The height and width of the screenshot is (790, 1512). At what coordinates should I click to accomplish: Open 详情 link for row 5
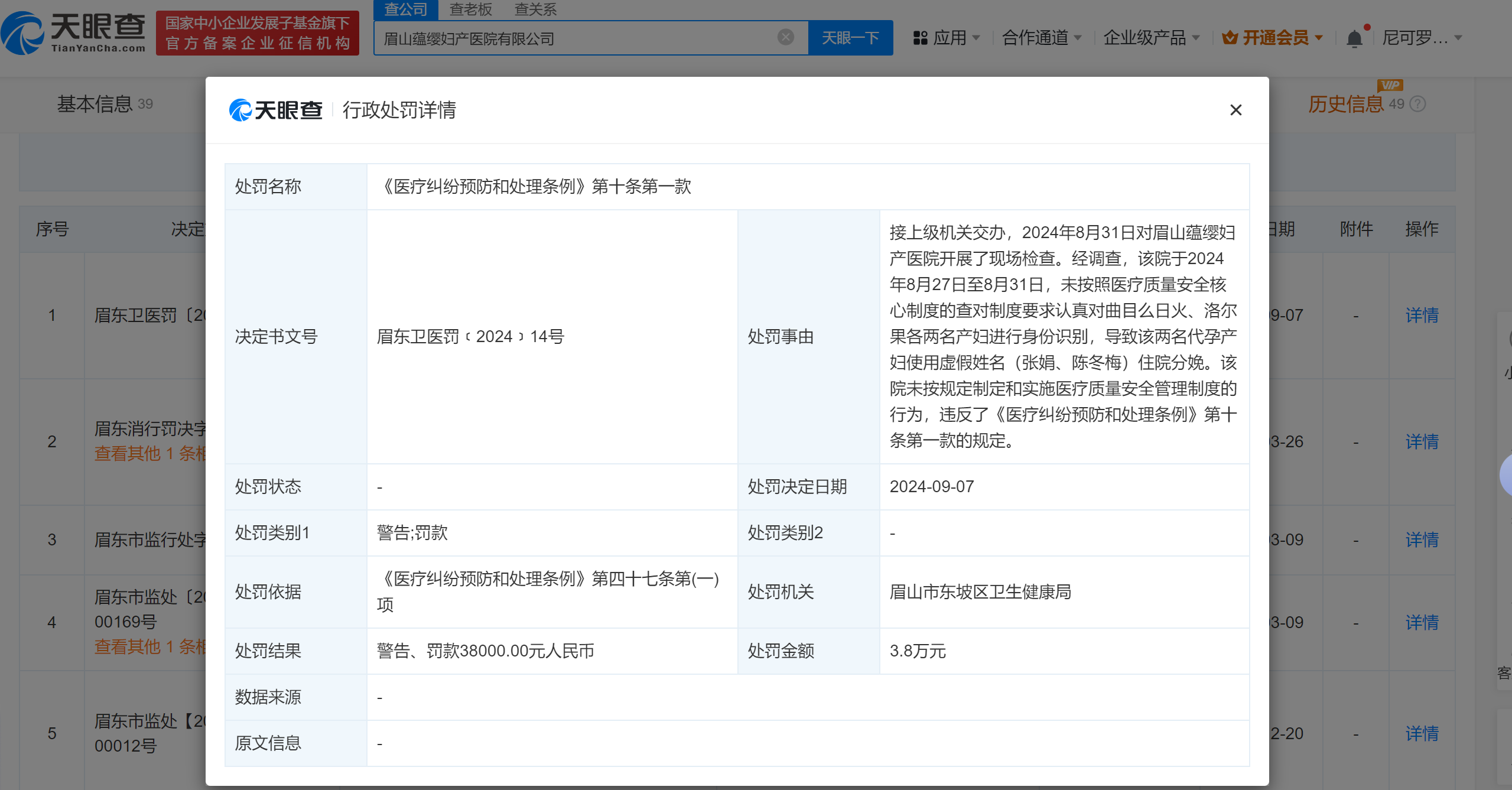pos(1422,733)
